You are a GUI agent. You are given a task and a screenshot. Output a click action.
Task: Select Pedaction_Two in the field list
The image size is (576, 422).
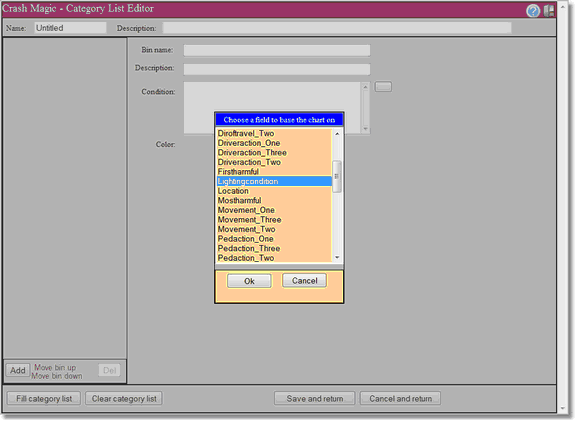point(274,258)
